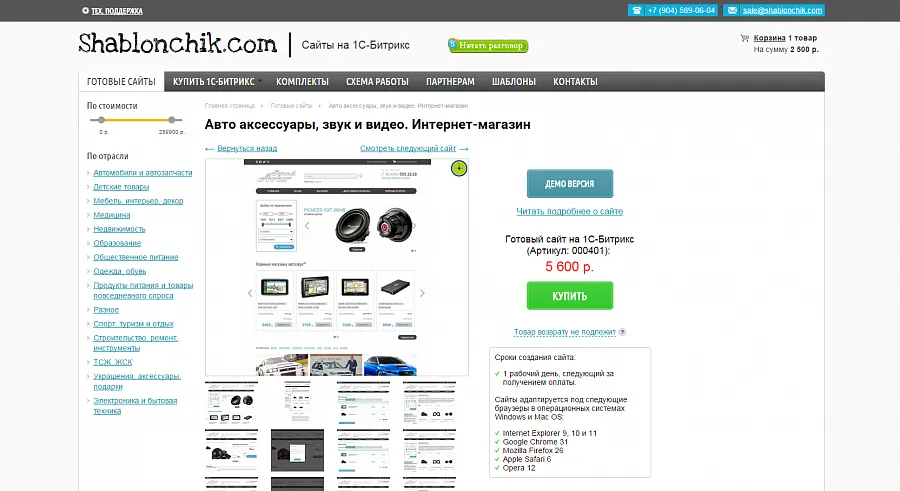Click Главная страница breadcrumb
This screenshot has width=900, height=491.
point(230,106)
